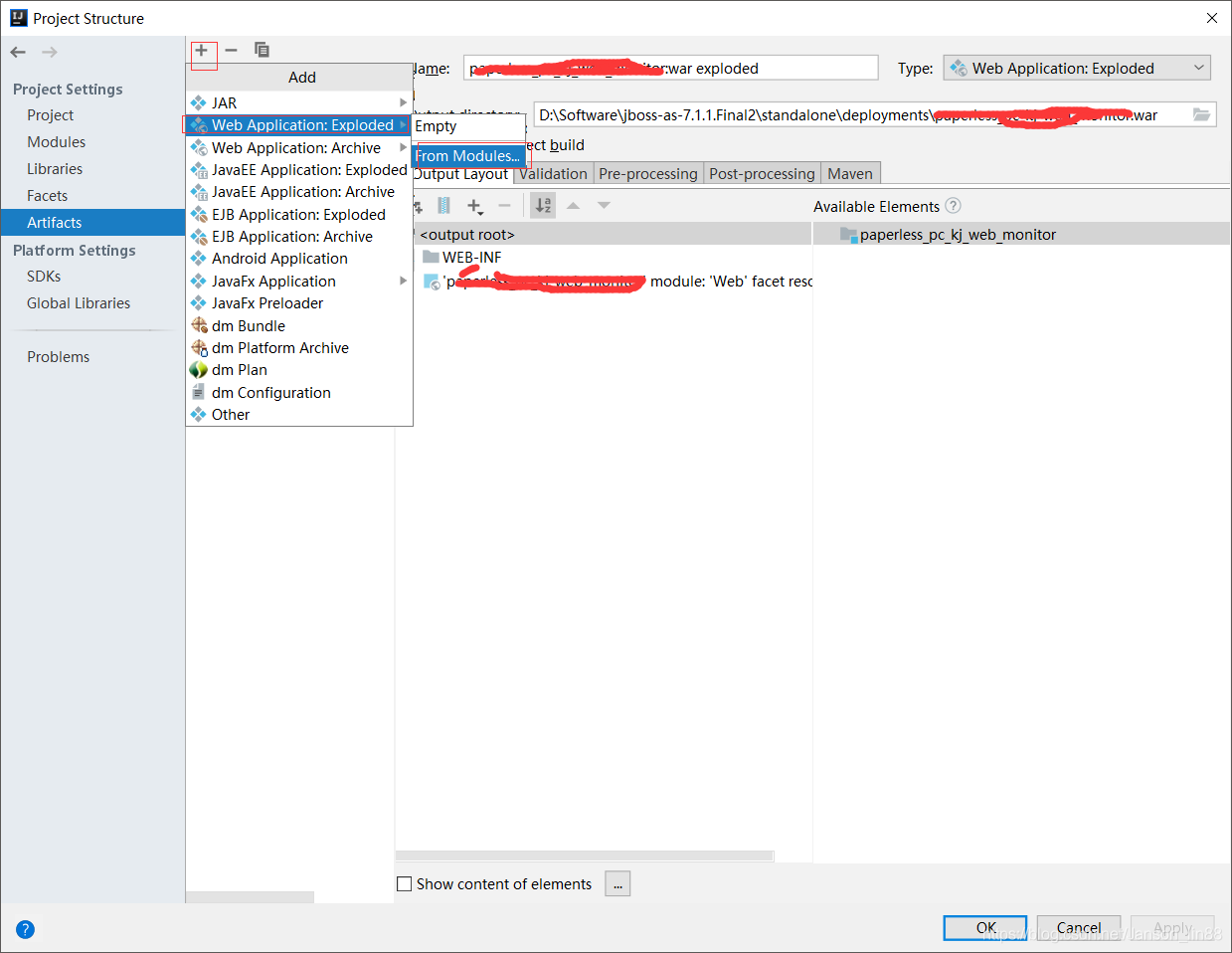Select JavaEE Application: Exploded entry

click(x=298, y=170)
